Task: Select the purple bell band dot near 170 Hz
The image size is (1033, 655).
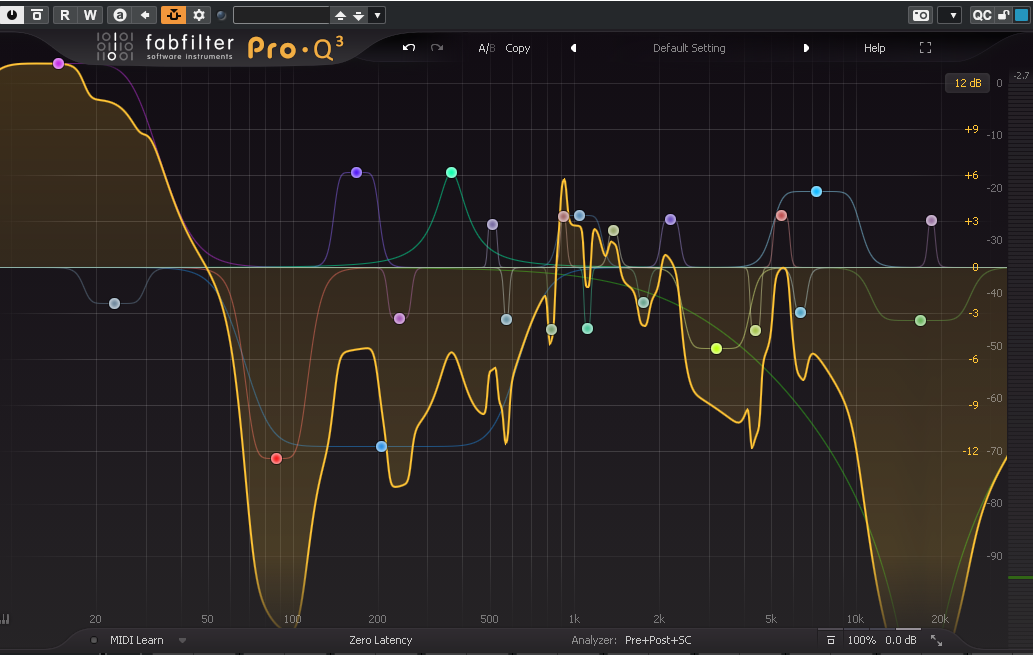Action: pos(356,172)
